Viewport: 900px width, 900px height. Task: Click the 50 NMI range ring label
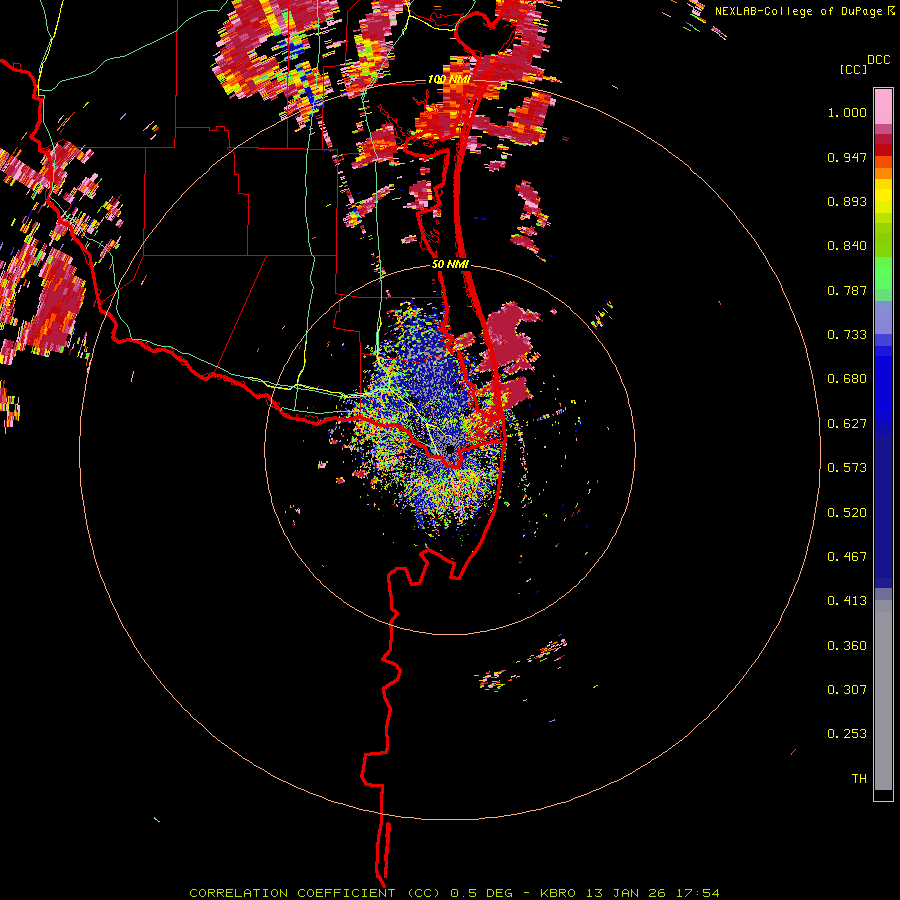(x=451, y=265)
